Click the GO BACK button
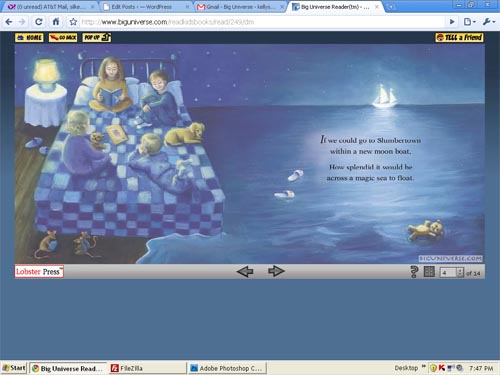The height and width of the screenshot is (375, 500). tap(63, 38)
